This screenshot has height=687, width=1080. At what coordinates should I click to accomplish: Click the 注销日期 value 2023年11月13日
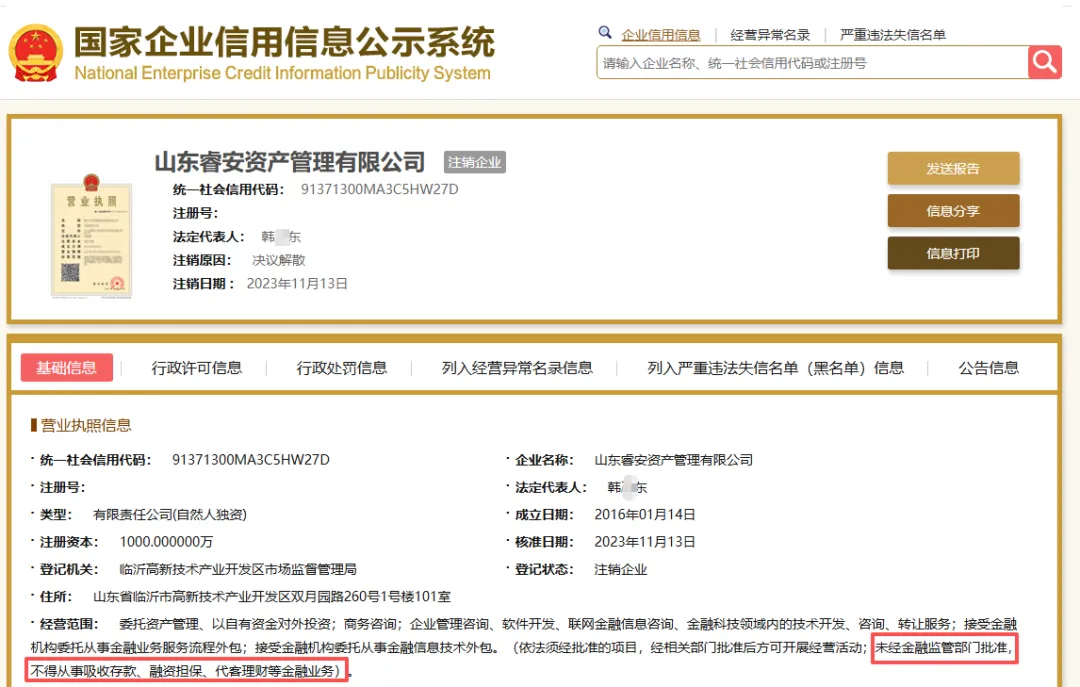point(298,283)
